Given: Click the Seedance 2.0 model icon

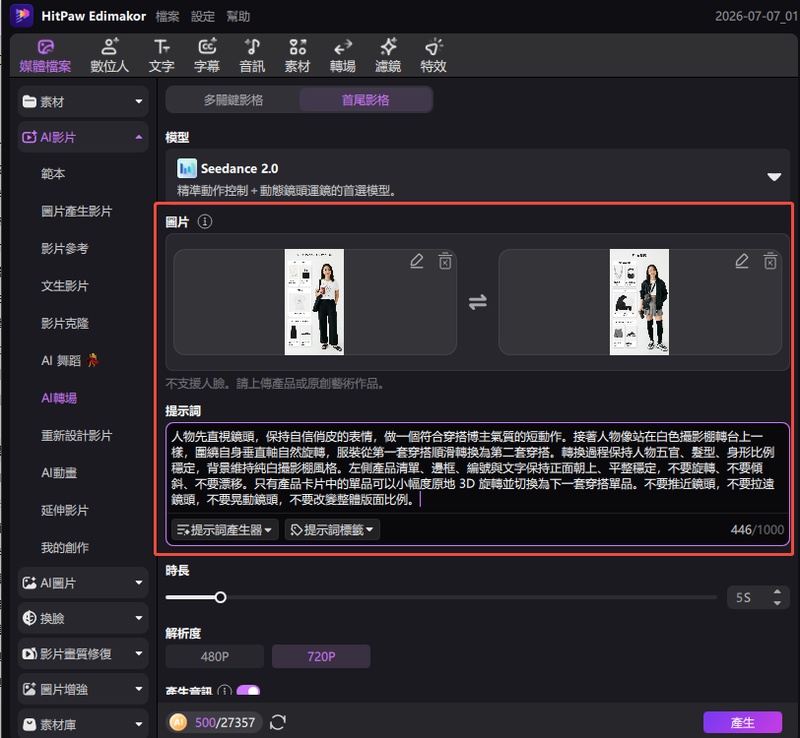Looking at the screenshot, I should (187, 168).
